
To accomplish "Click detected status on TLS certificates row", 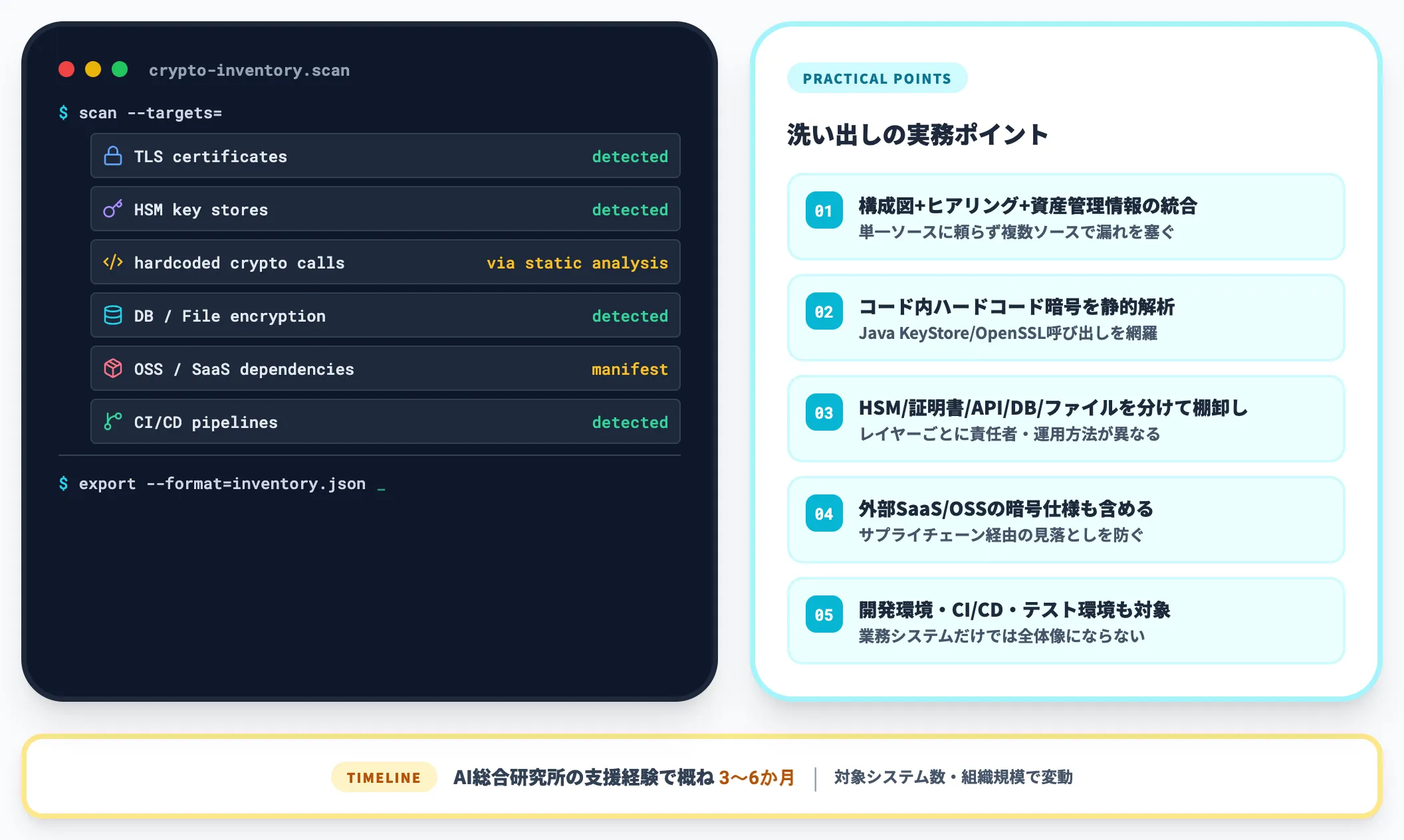I will click(x=630, y=157).
